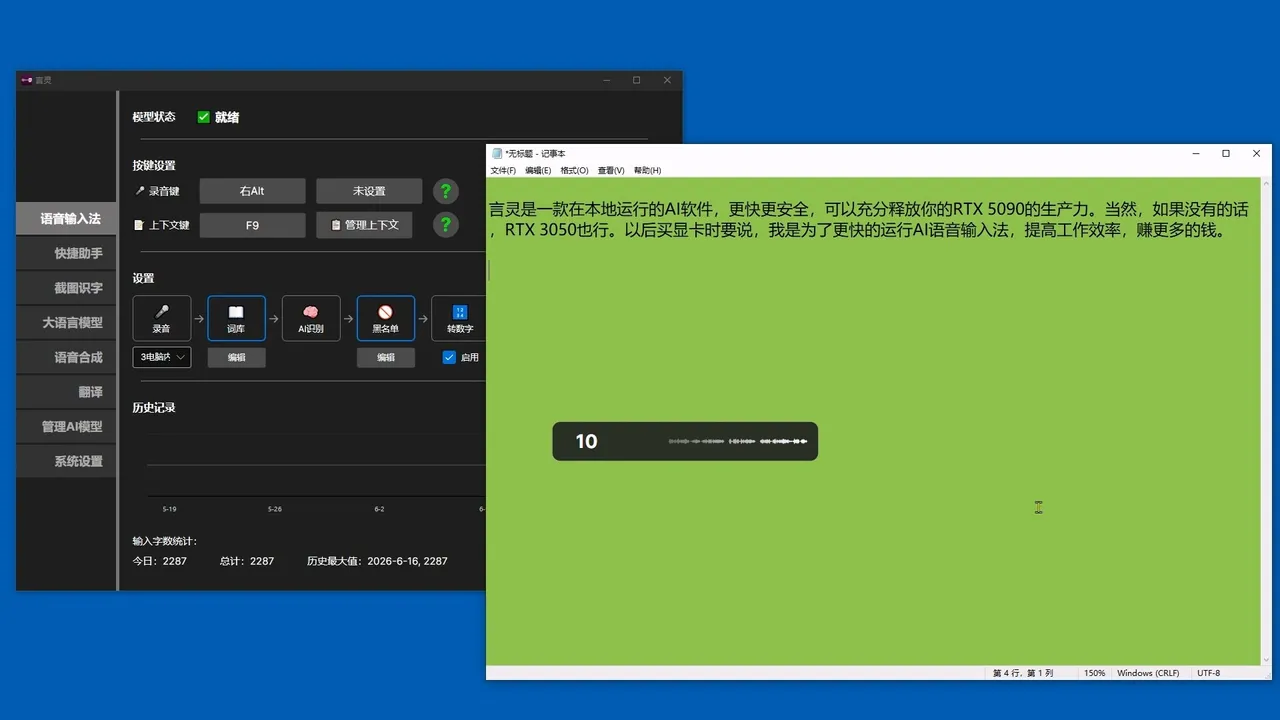
Task: Click 第 4 行, 第 1 列 status entry
Action: 1022,673
